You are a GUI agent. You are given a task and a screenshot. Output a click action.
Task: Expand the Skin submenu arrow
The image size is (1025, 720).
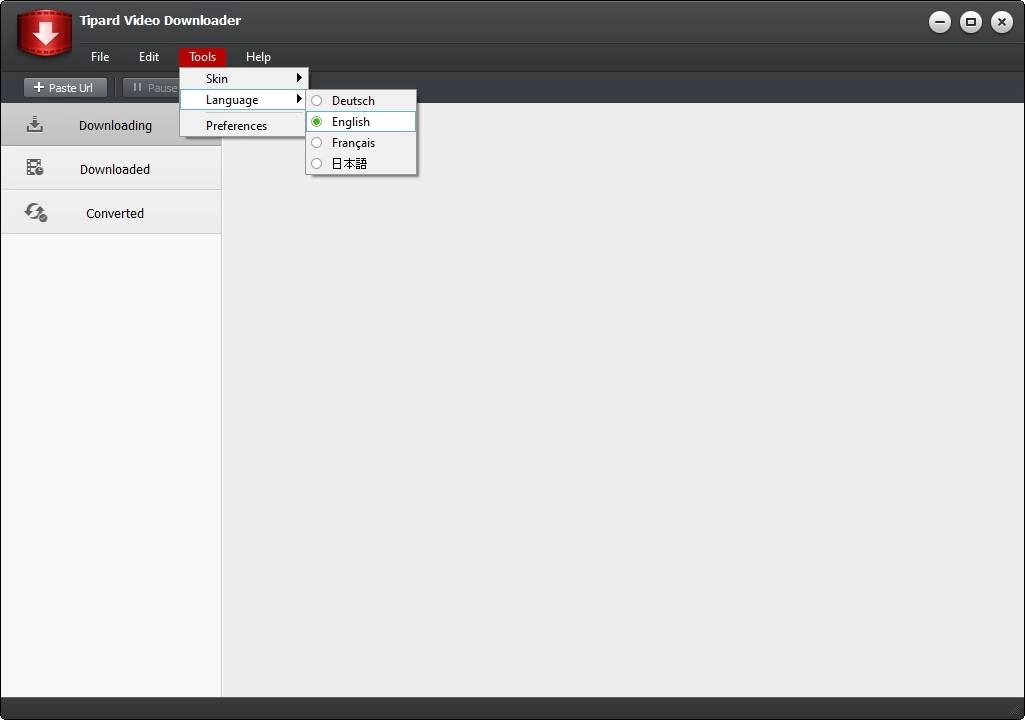299,78
